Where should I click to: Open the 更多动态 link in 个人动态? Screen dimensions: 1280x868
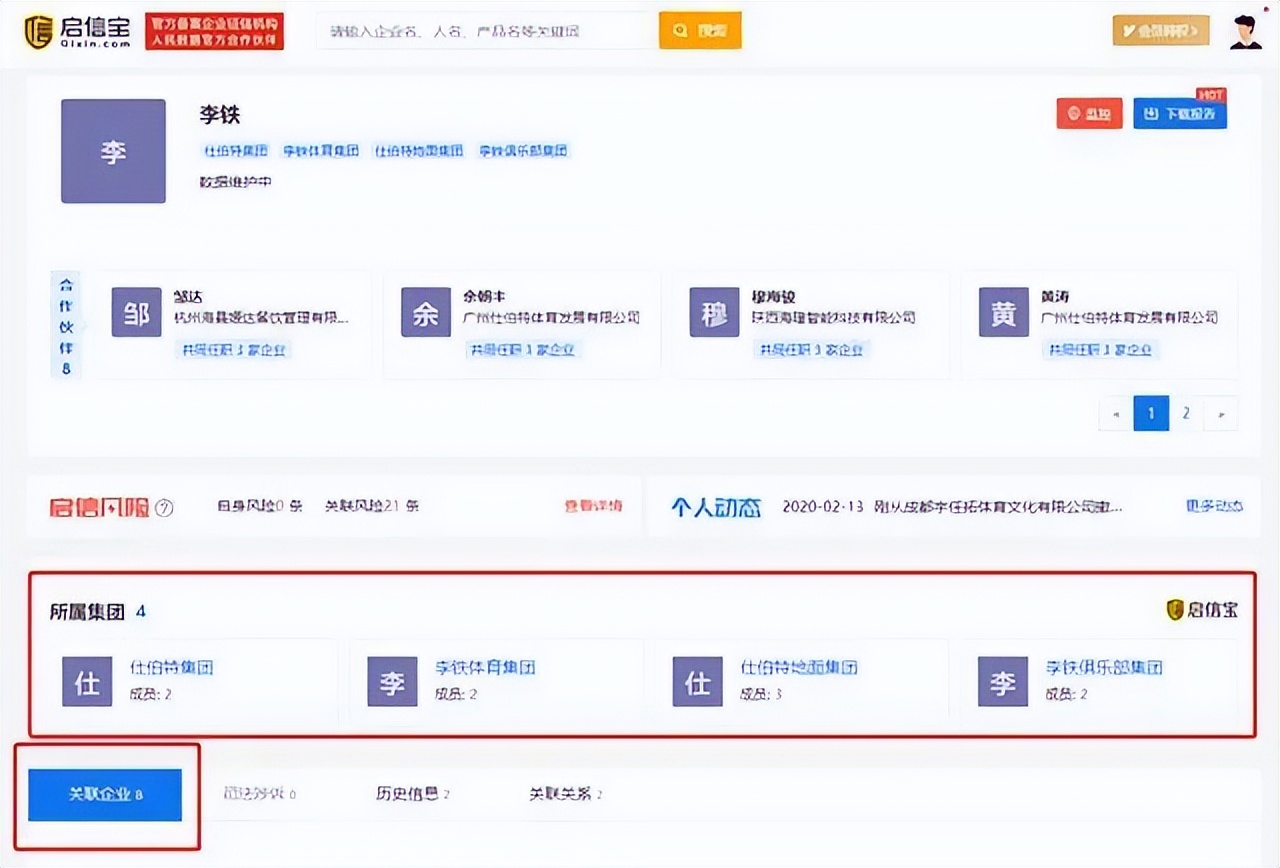(1213, 507)
